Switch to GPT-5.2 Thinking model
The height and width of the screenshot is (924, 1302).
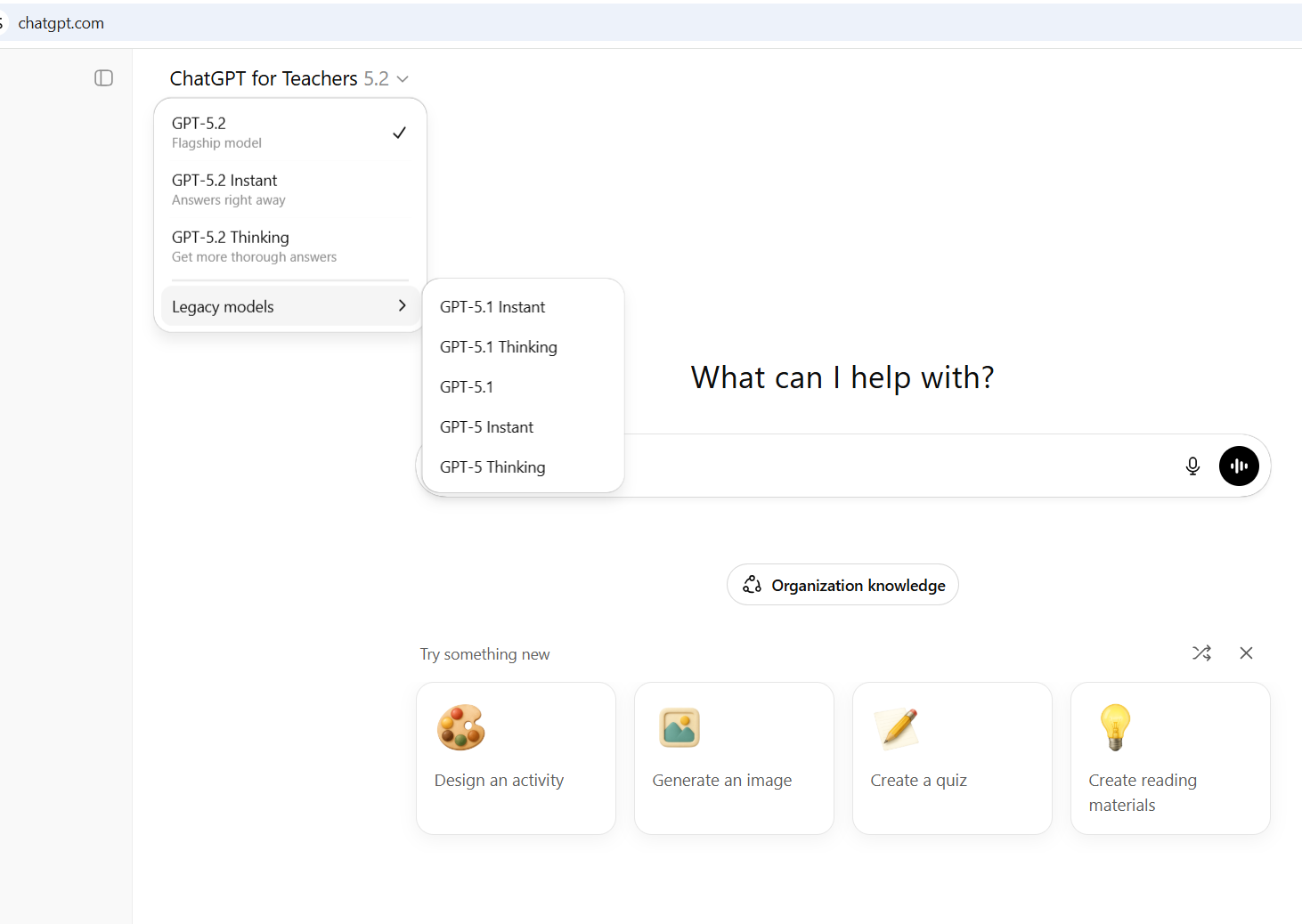[x=290, y=247]
